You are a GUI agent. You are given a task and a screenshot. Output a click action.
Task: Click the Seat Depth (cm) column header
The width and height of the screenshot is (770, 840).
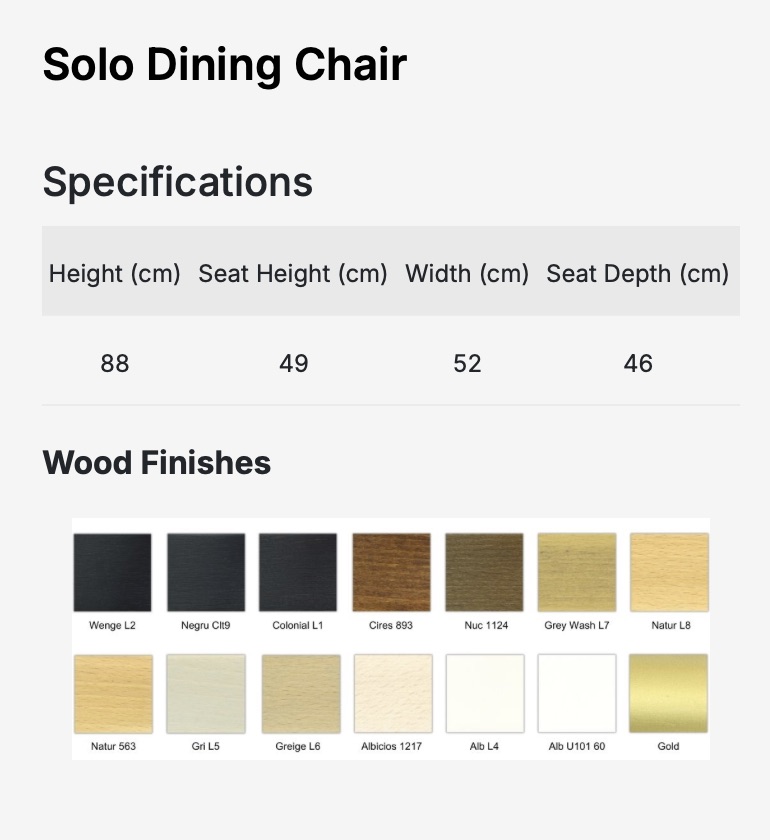[638, 273]
